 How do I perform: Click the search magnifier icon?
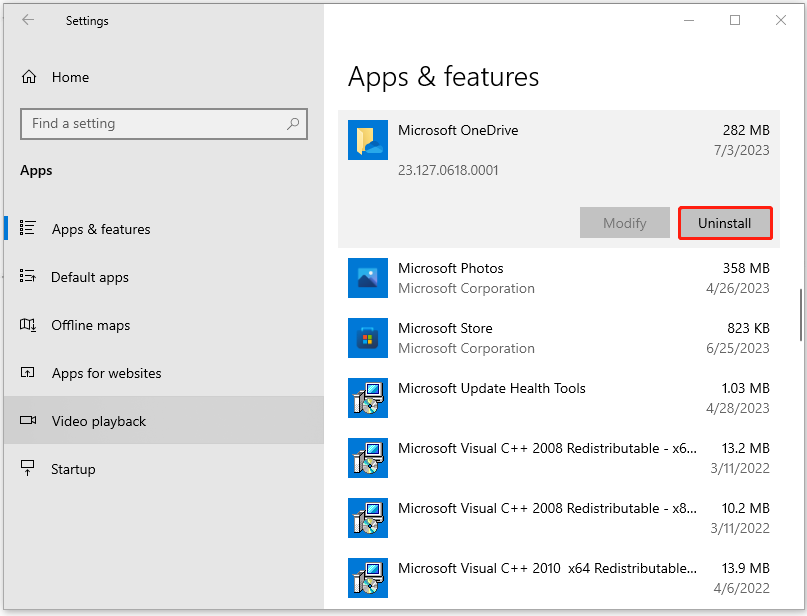293,124
